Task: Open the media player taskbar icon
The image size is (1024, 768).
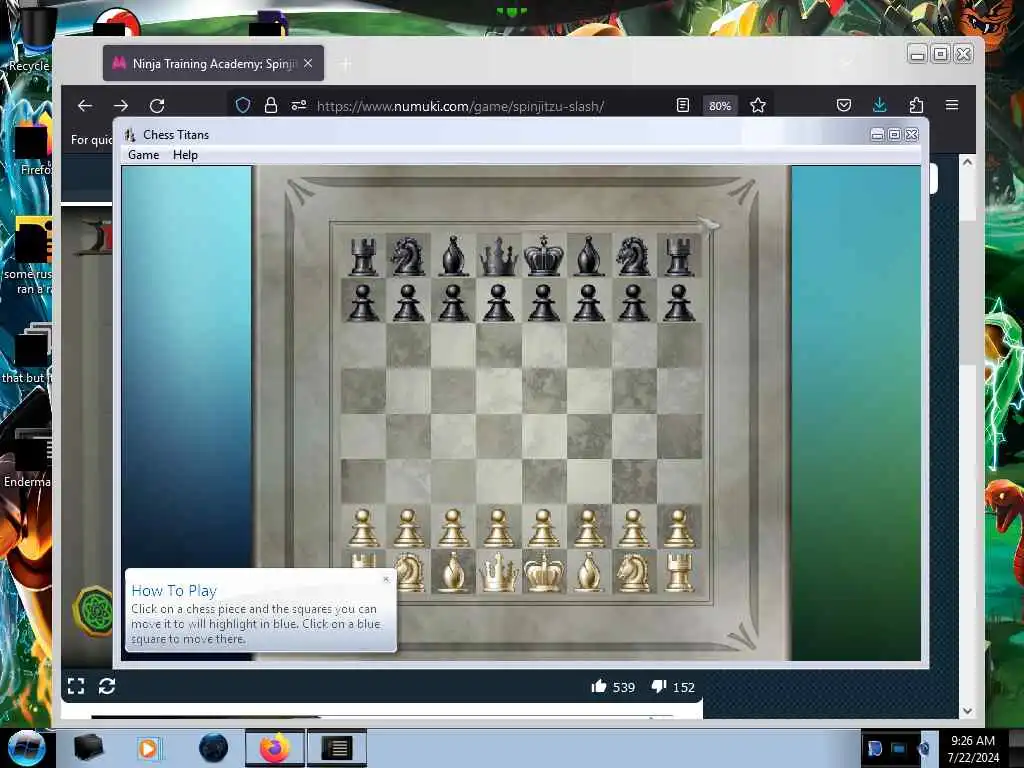Action: pyautogui.click(x=148, y=748)
